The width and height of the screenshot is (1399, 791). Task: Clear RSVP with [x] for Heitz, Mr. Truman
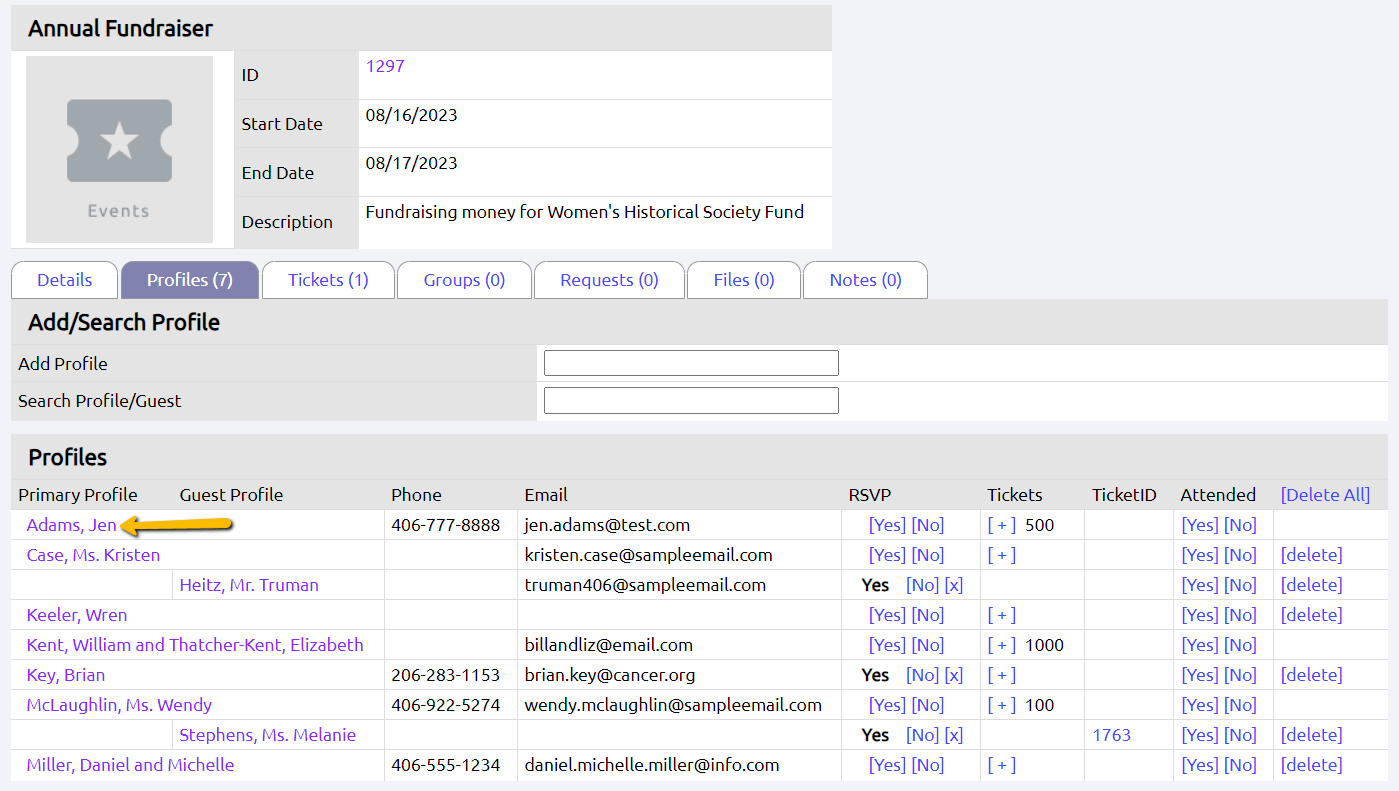pyautogui.click(x=954, y=585)
